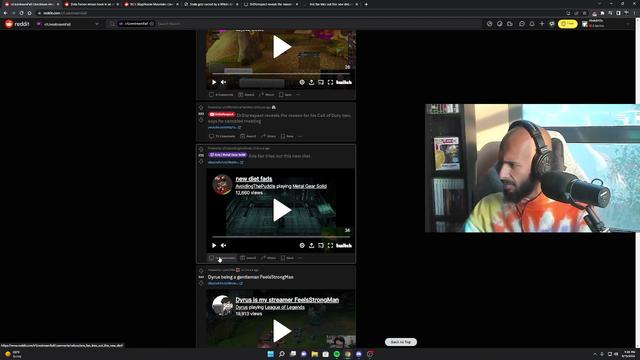The height and width of the screenshot is (360, 640).
Task: Upvote the DrDisrespect Call of Duty post
Action: (201, 108)
